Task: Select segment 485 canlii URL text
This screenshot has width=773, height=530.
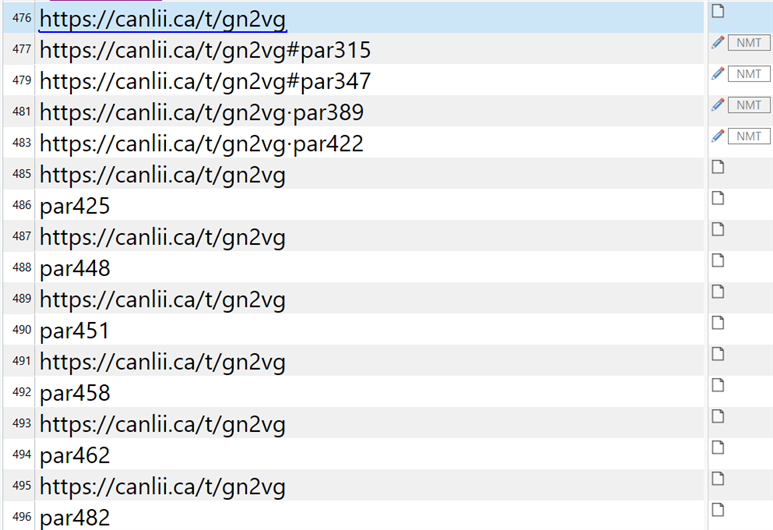Action: [x=163, y=176]
